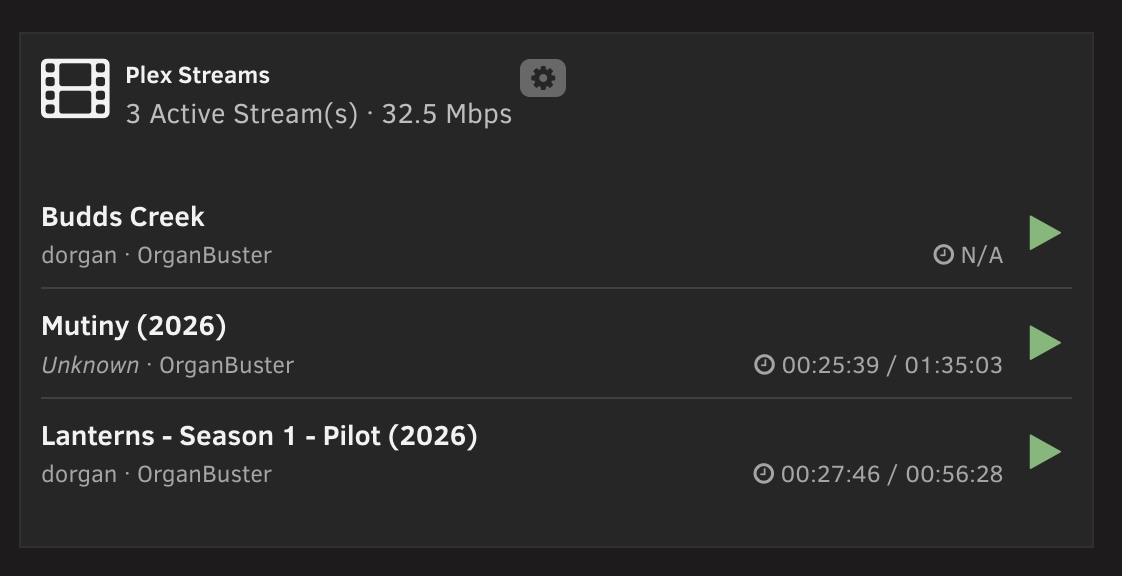This screenshot has height=576, width=1122.
Task: Click clock icon beside N/A
Action: (x=944, y=255)
